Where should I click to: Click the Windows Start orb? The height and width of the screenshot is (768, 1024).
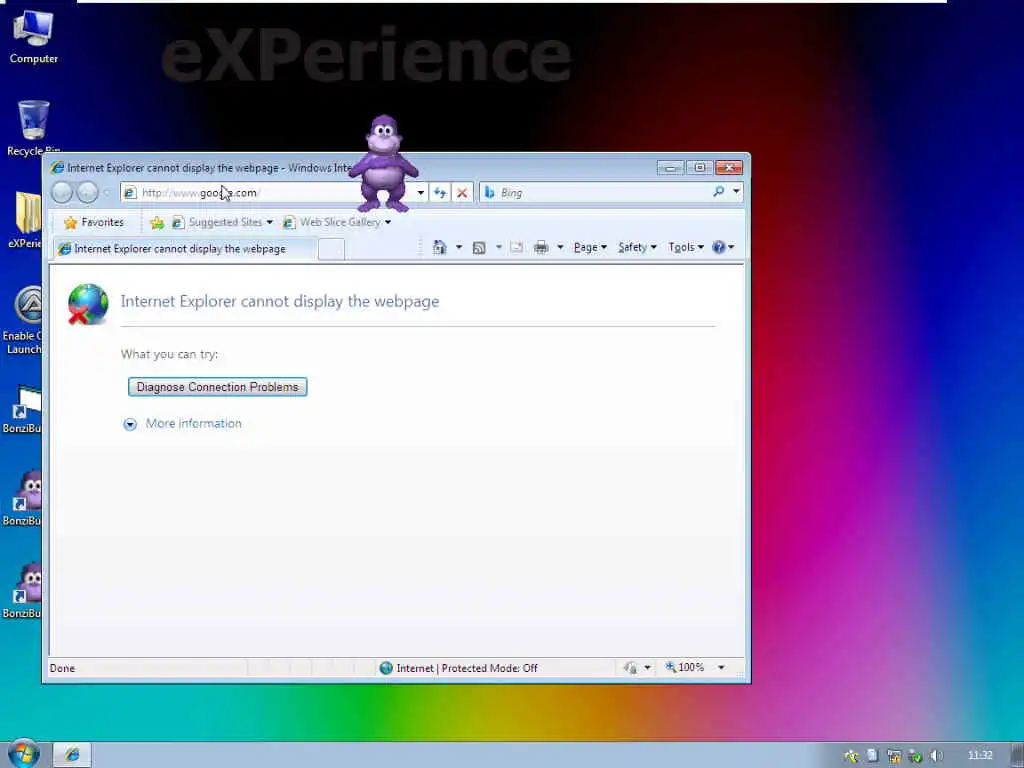[24, 754]
